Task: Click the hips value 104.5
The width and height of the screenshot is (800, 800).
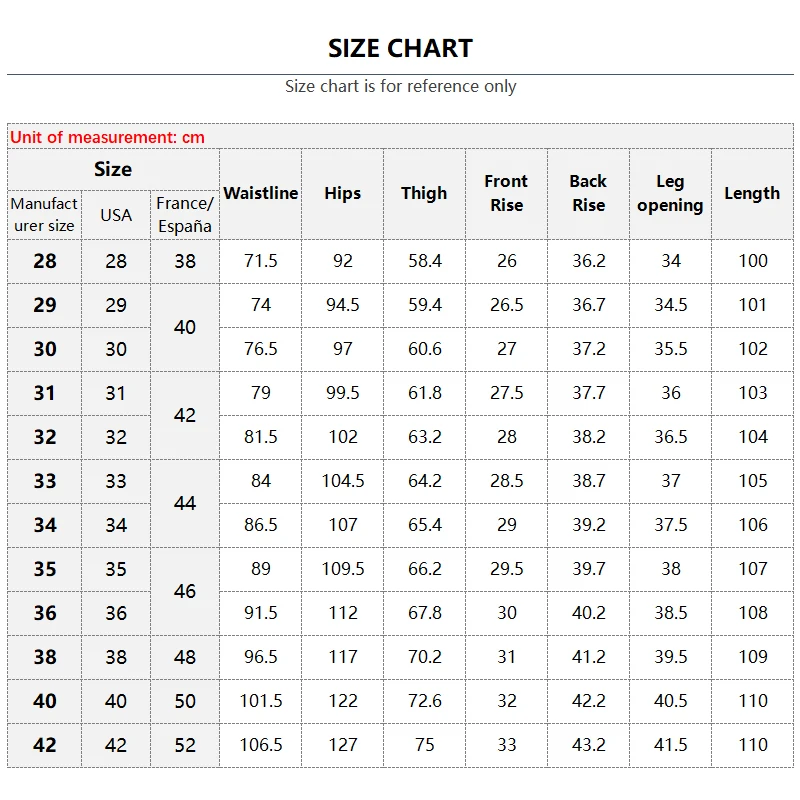Action: pos(342,481)
